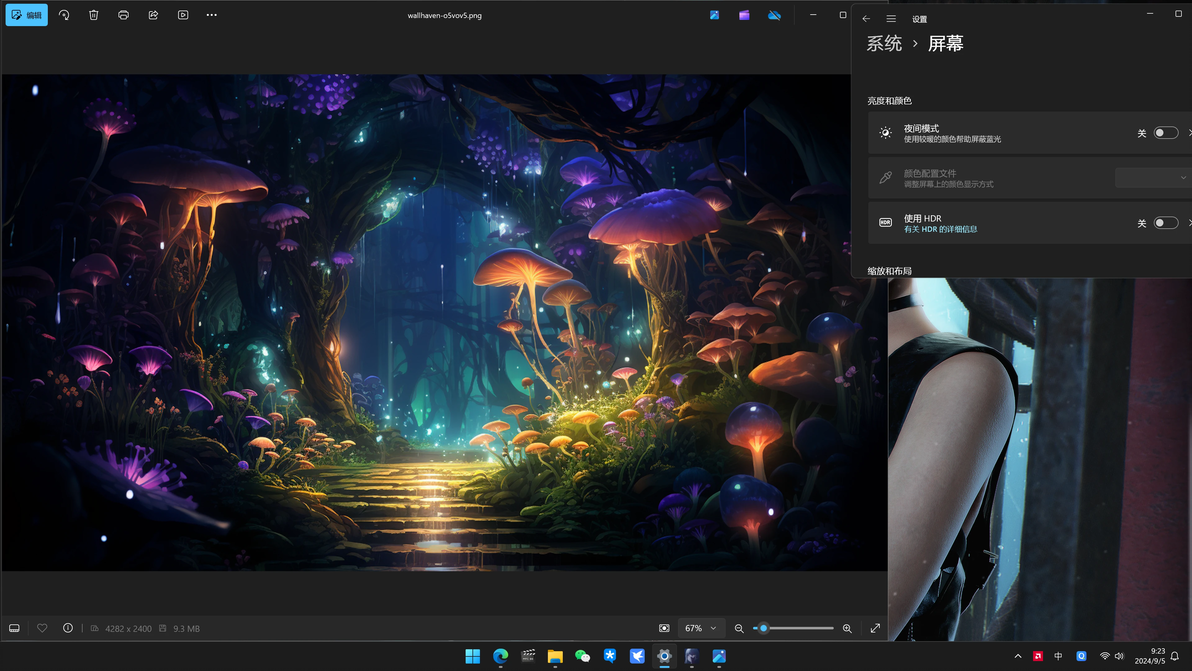Enable the 使用 HDR toggle switch

tap(1165, 223)
